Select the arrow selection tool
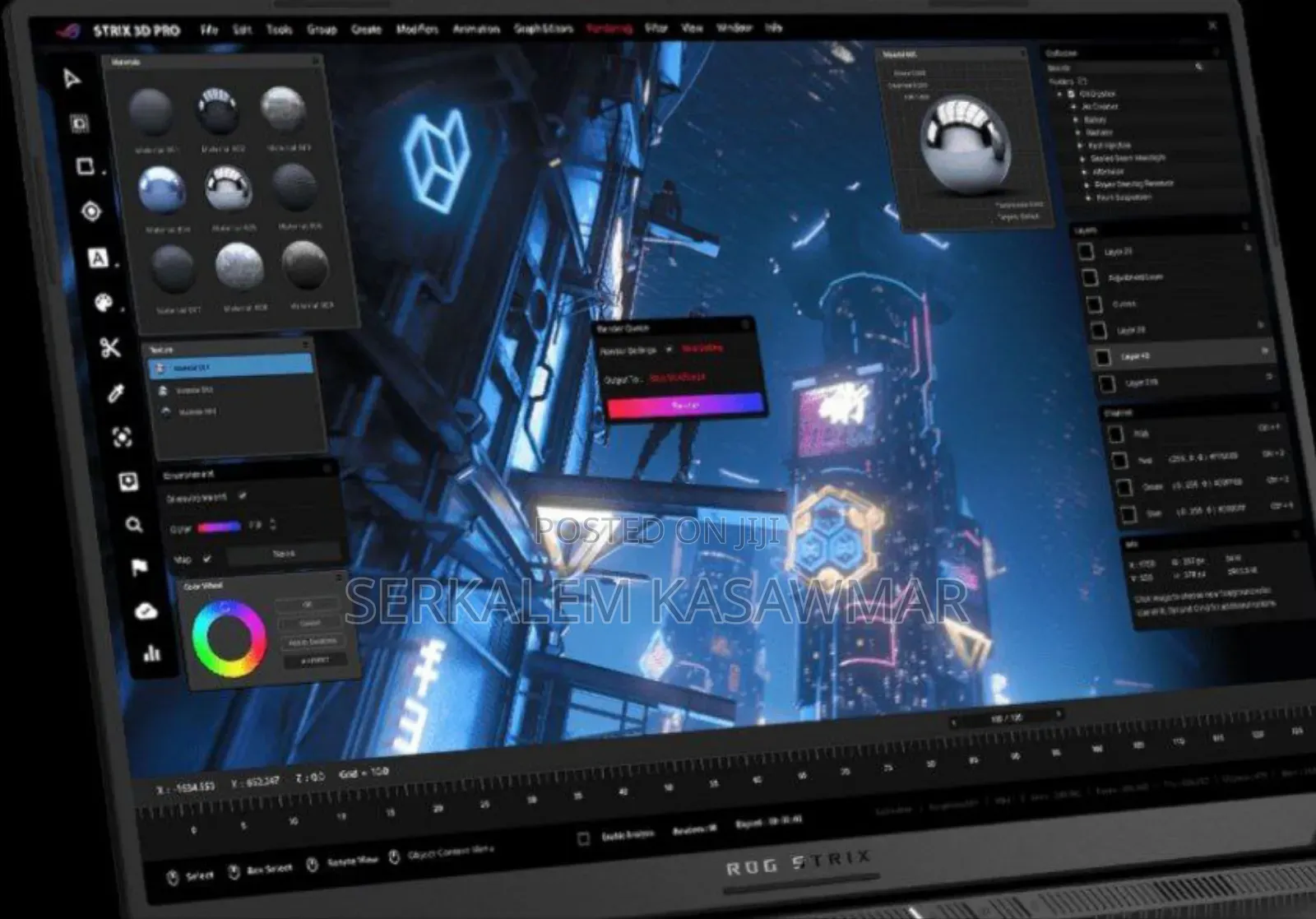The height and width of the screenshot is (919, 1316). (72, 78)
